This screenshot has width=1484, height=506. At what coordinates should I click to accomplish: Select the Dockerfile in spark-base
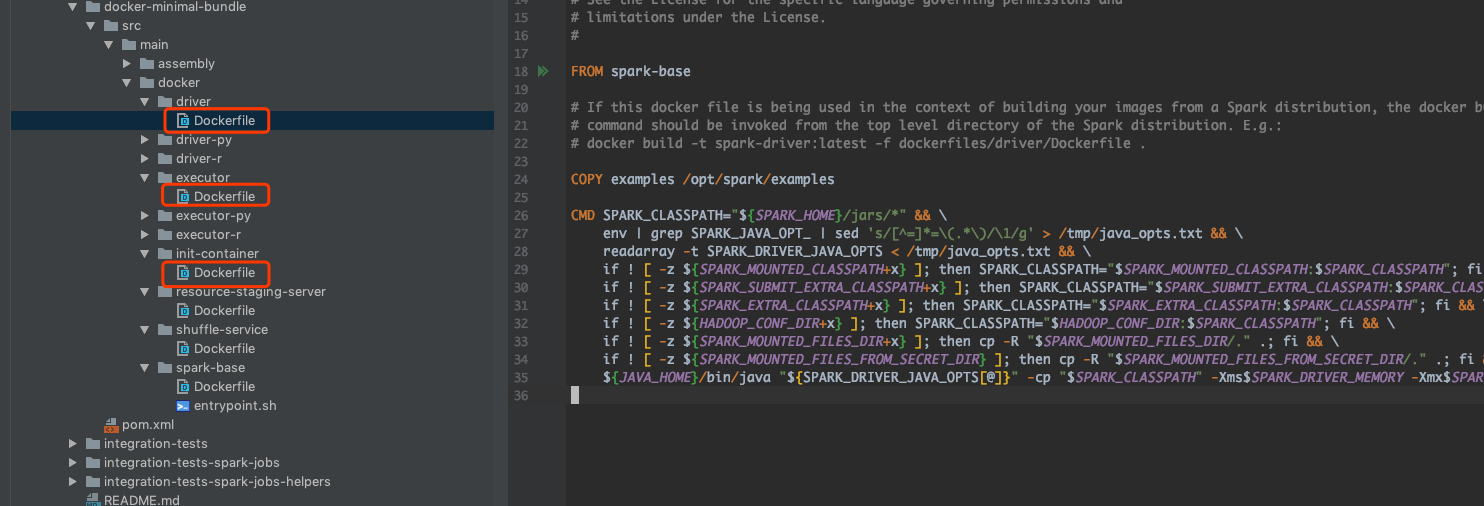pos(224,387)
